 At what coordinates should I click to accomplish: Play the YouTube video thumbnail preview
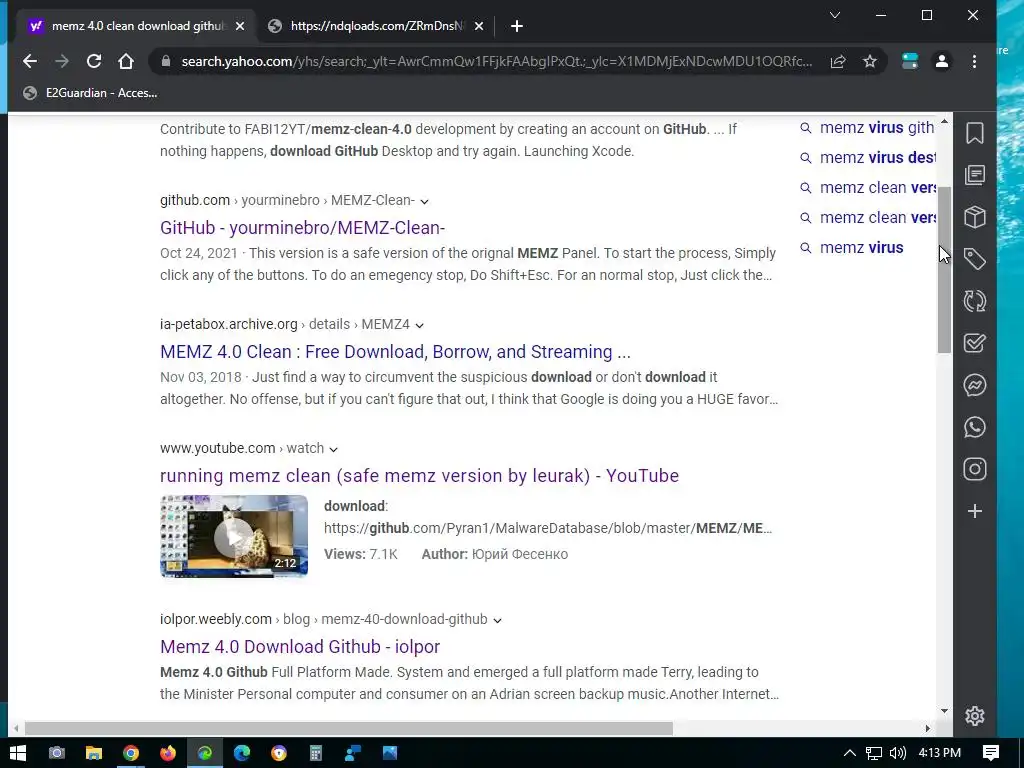click(234, 536)
